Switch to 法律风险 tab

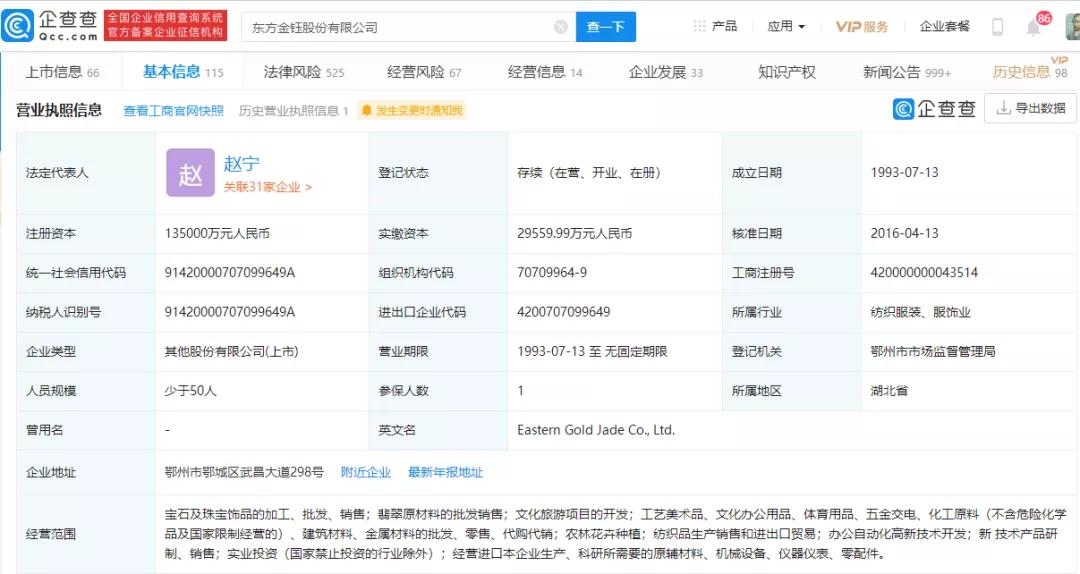point(304,72)
